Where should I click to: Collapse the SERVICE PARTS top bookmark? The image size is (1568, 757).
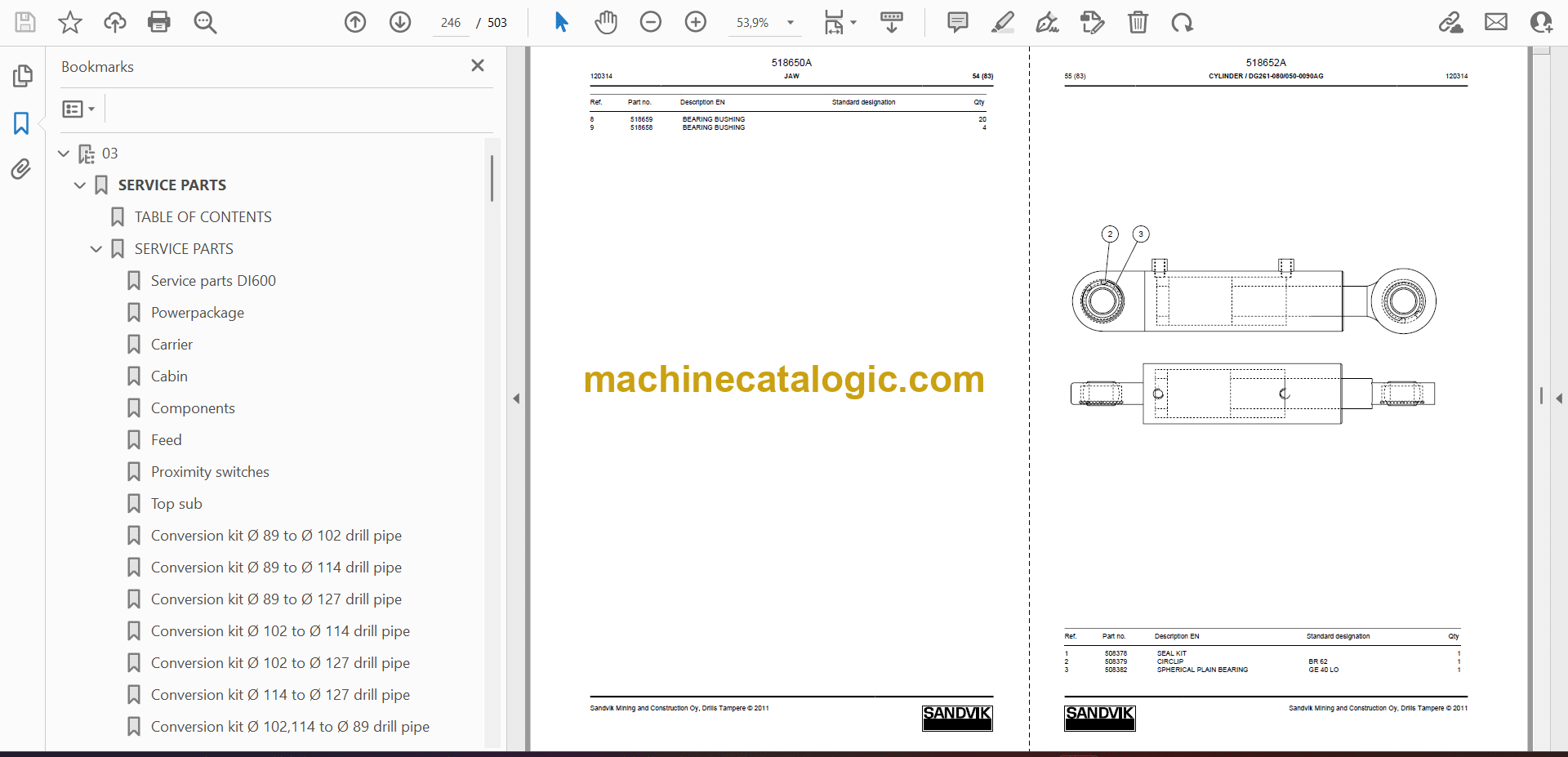pos(80,185)
